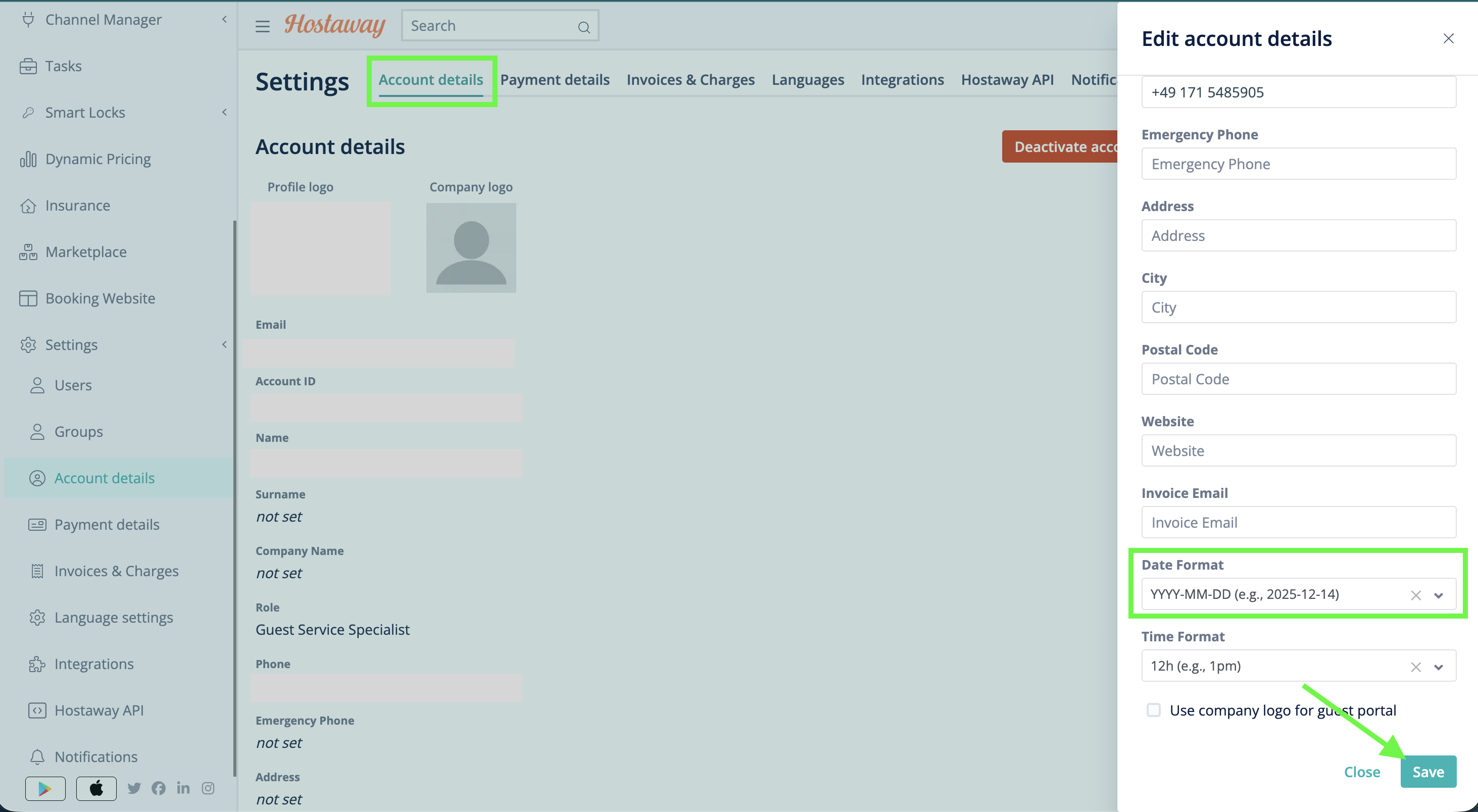Click the Close link in panel
Image resolution: width=1478 pixels, height=812 pixels.
click(1362, 772)
